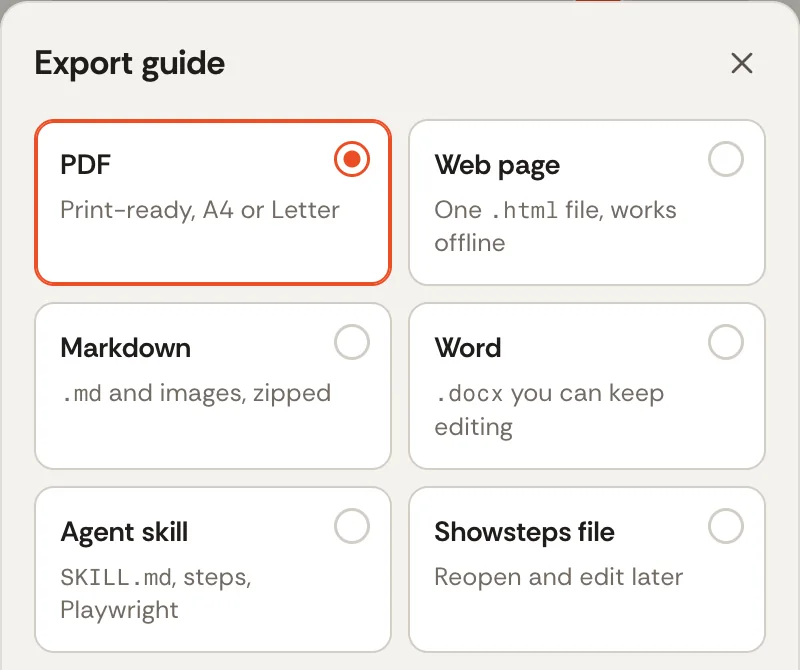
Task: Click the 'Export guide' heading
Action: pyautogui.click(x=130, y=64)
